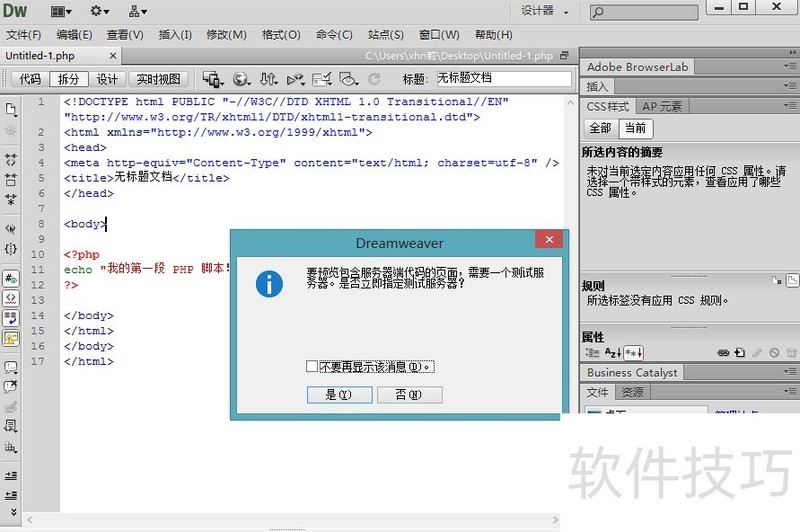The height and width of the screenshot is (532, 800).
Task: Select the All (全部) CSS mode button
Action: [x=601, y=128]
